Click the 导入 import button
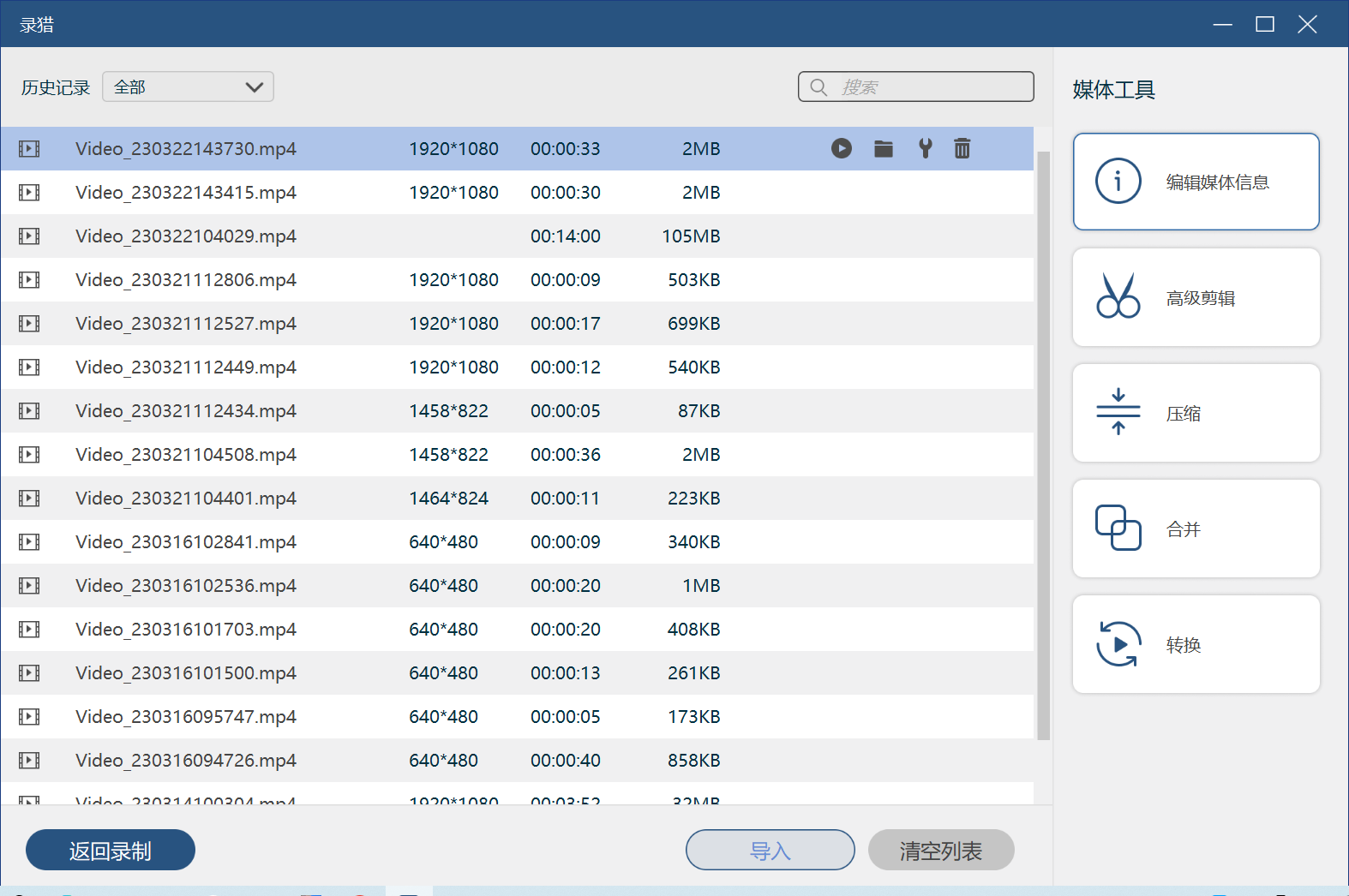 coord(770,850)
